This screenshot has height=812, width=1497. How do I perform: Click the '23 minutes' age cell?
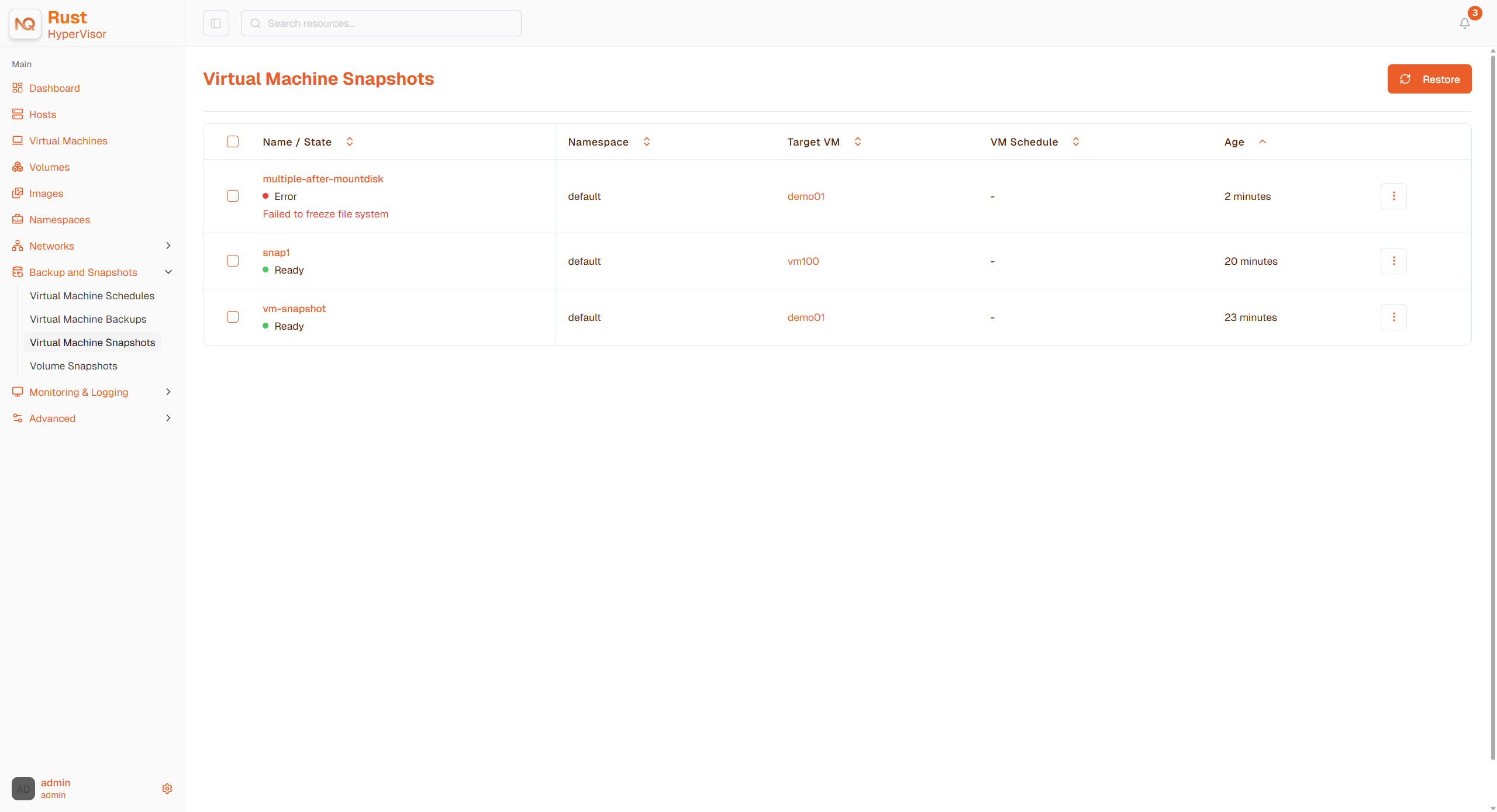coord(1251,317)
